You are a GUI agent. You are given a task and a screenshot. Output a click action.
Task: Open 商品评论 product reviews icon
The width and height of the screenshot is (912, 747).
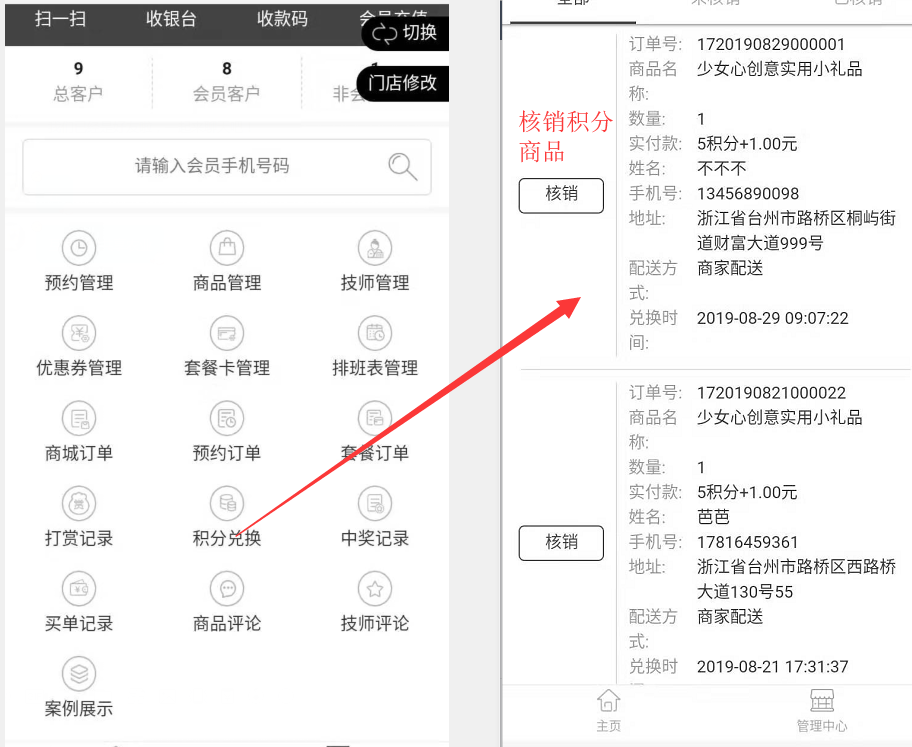(227, 589)
